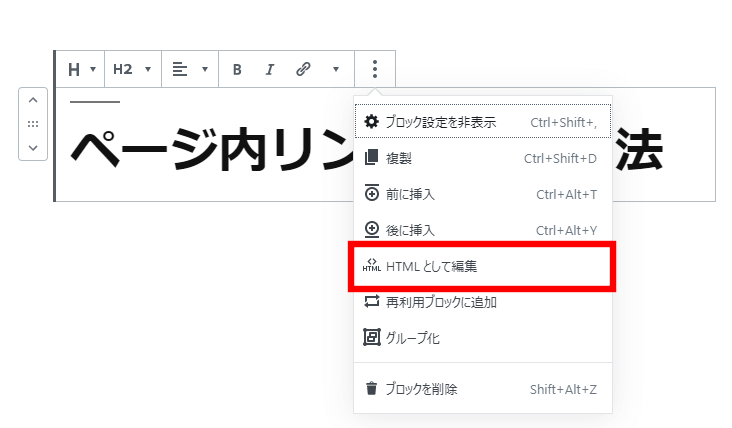Click the block drag handle dots
This screenshot has width=732, height=428.
(x=32, y=124)
